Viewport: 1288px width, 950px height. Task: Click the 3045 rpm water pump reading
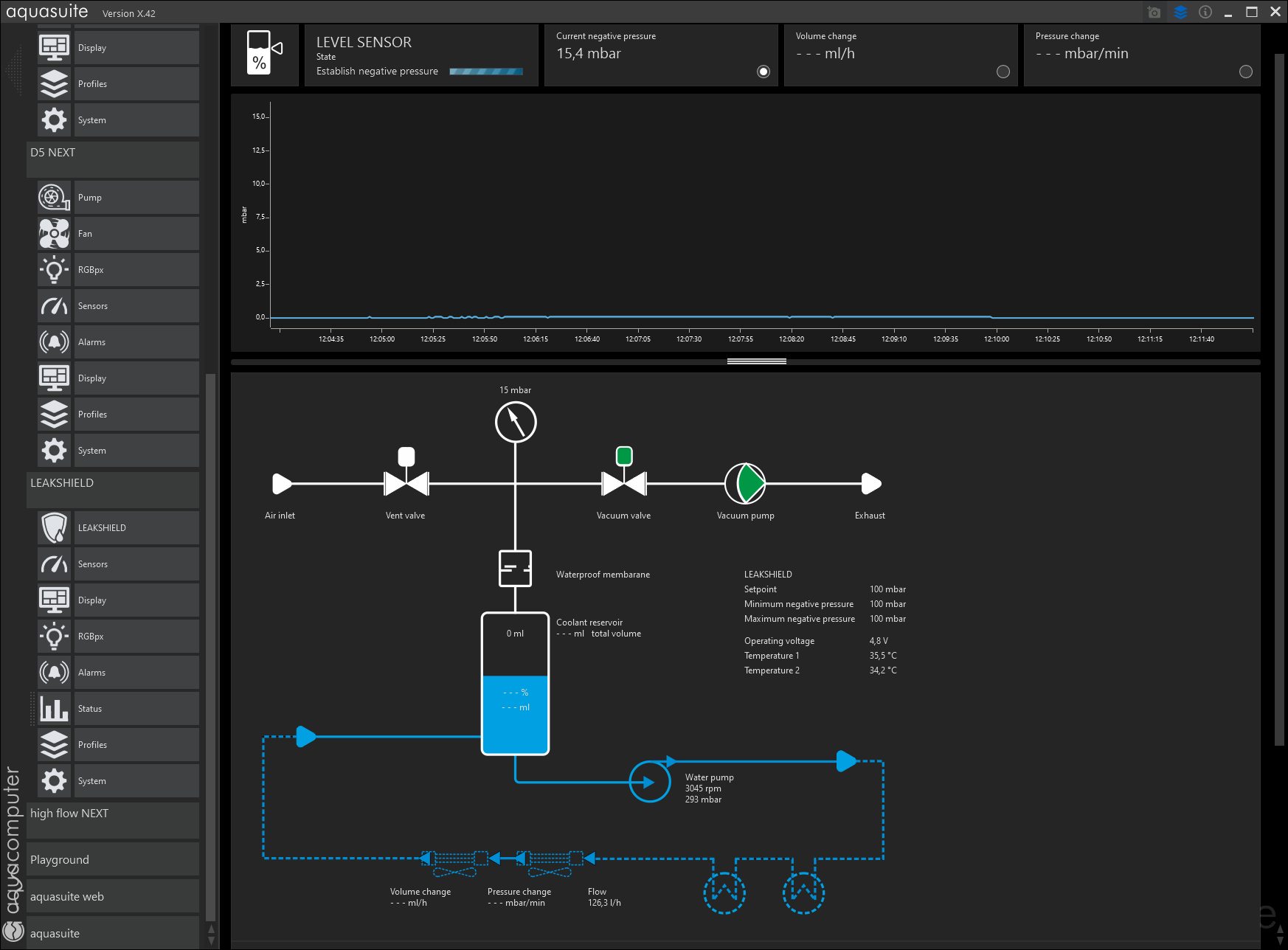click(703, 788)
